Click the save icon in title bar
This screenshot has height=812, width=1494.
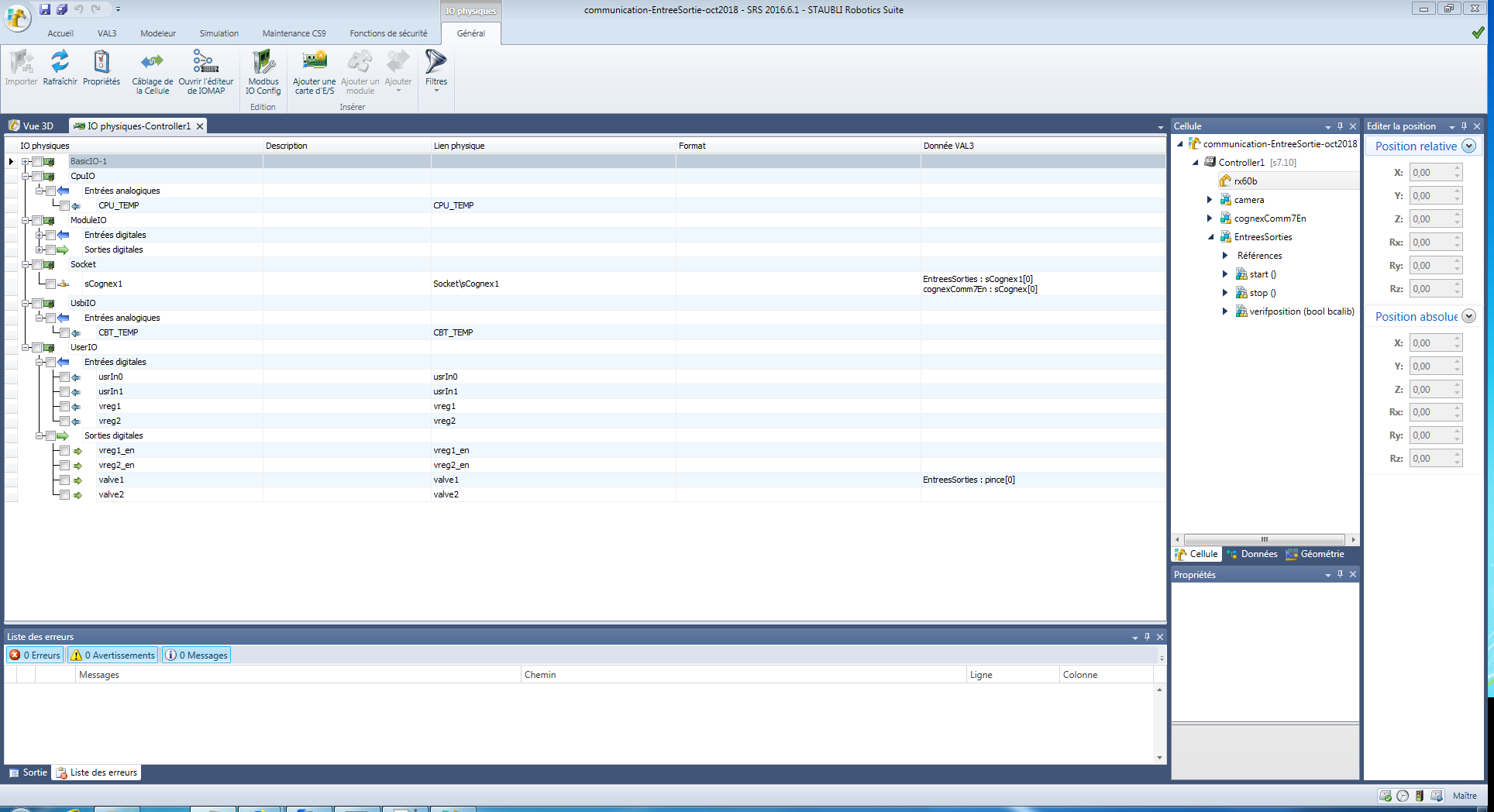pyautogui.click(x=45, y=9)
